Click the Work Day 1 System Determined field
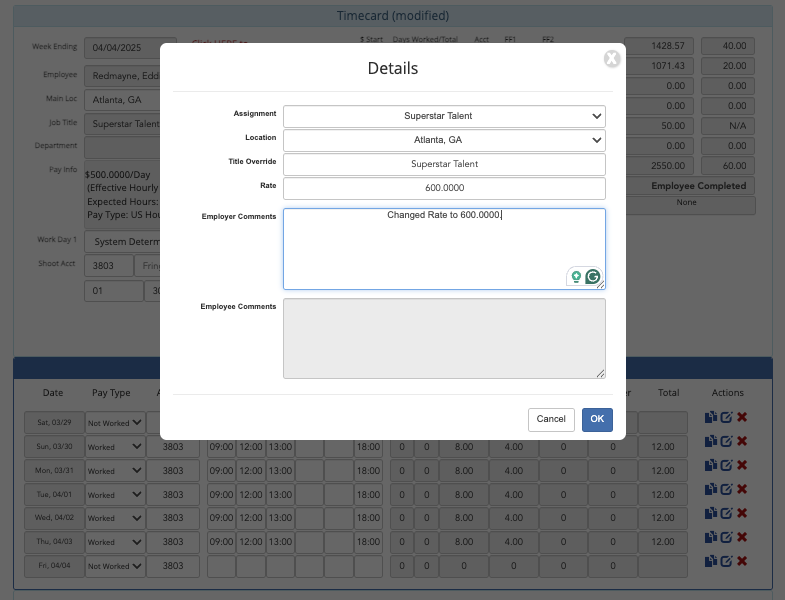 tap(122, 241)
